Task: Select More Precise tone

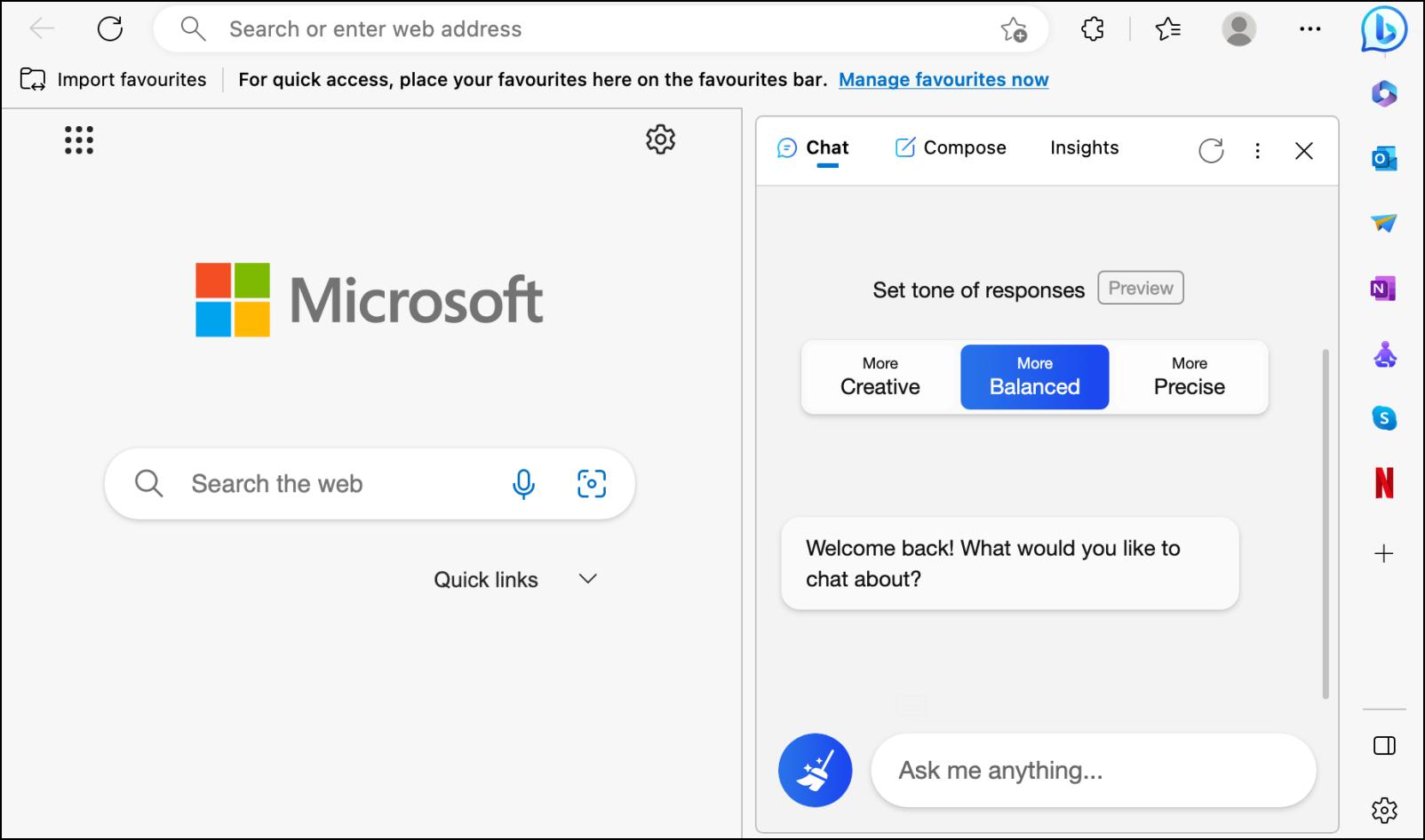Action: tap(1189, 376)
